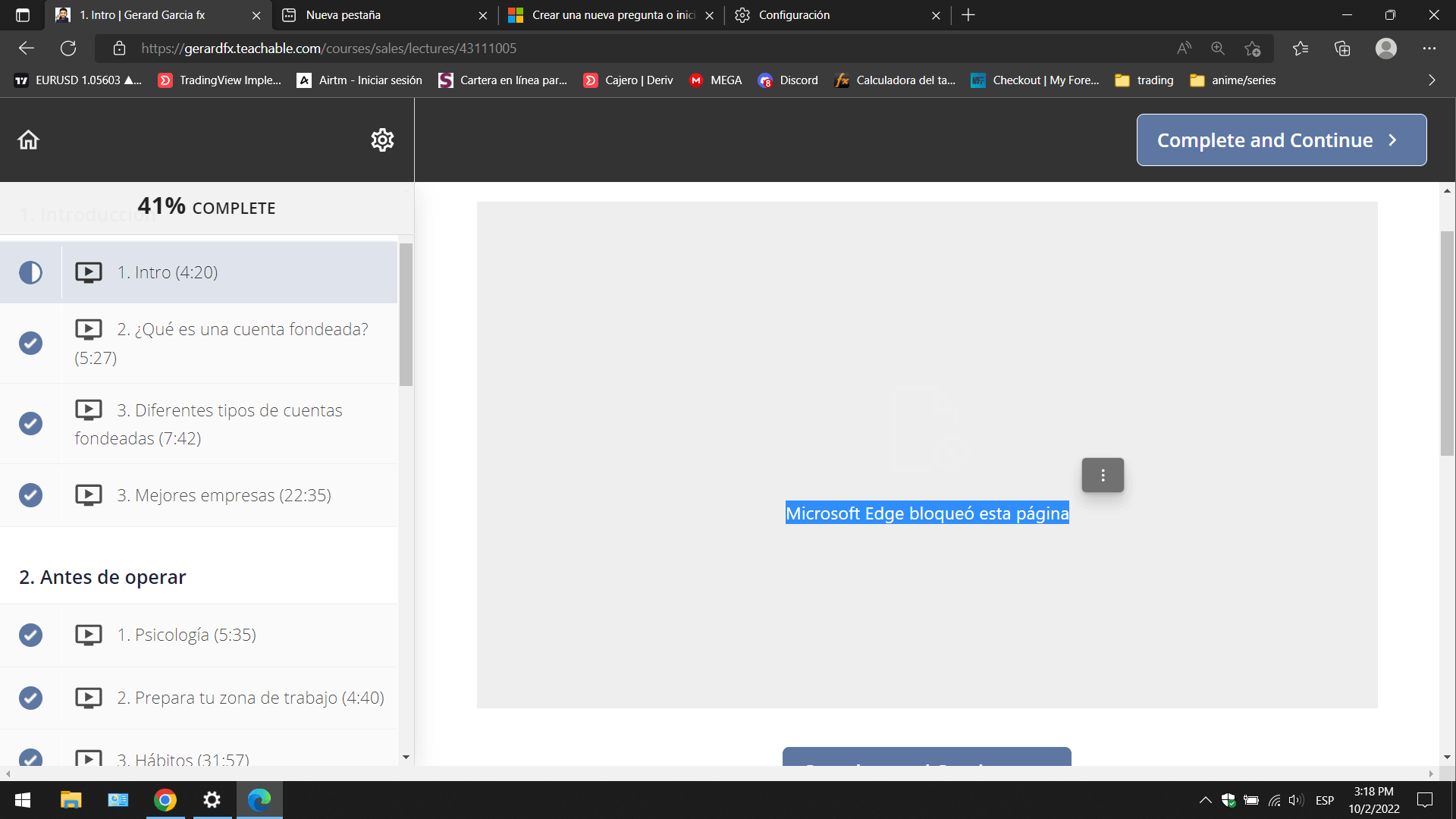Screen dimensions: 1456x819
Task: Open the anime/series bookmarks folder
Action: tap(1233, 80)
